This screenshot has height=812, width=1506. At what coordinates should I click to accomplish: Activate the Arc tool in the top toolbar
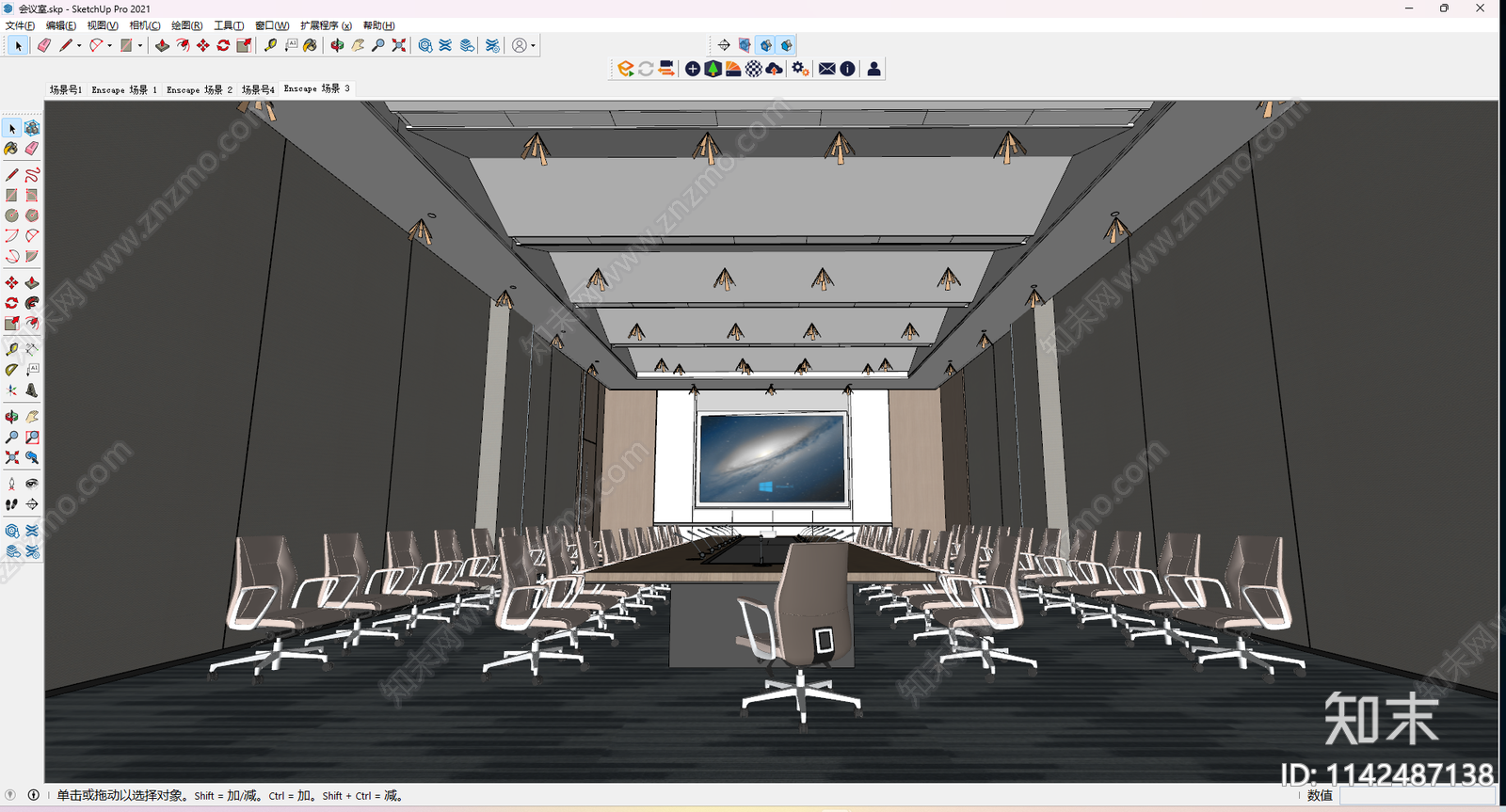[95, 45]
